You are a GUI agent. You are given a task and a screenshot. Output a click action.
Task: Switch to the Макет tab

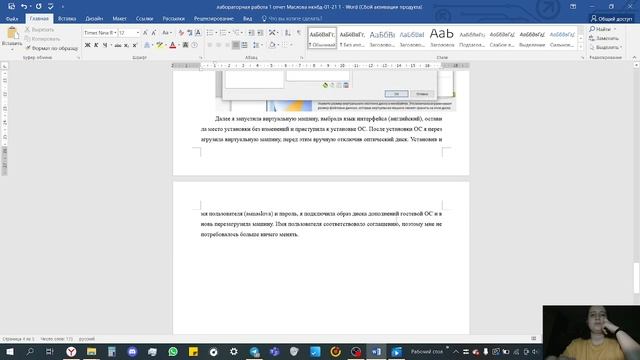[119, 18]
